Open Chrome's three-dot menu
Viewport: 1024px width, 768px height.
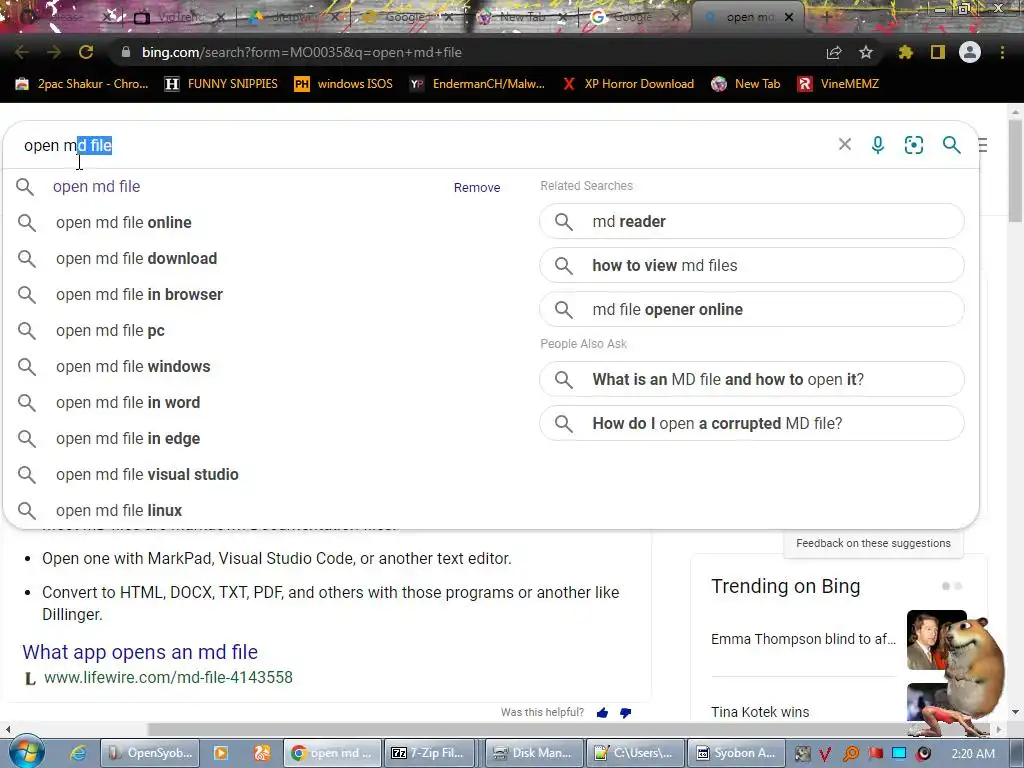tap(1002, 52)
